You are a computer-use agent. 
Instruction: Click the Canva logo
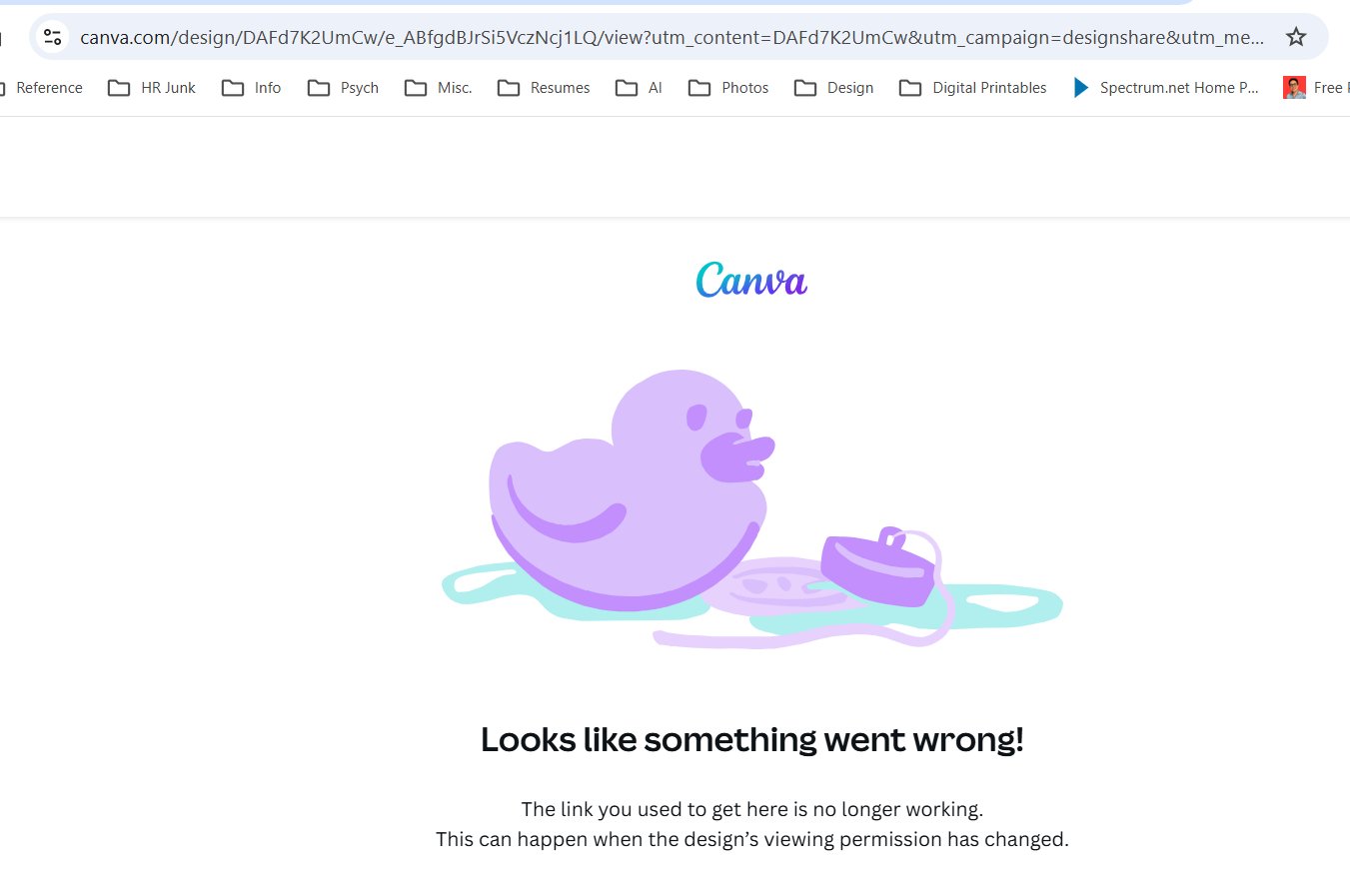coord(751,281)
